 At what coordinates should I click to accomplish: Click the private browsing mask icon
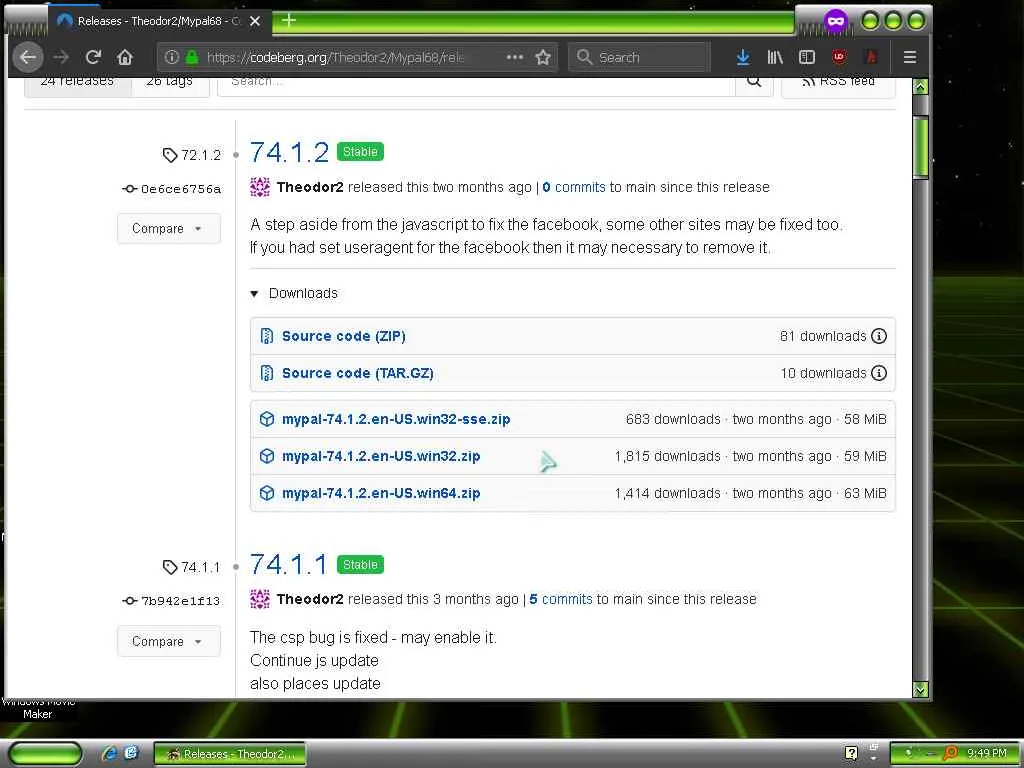pos(835,21)
